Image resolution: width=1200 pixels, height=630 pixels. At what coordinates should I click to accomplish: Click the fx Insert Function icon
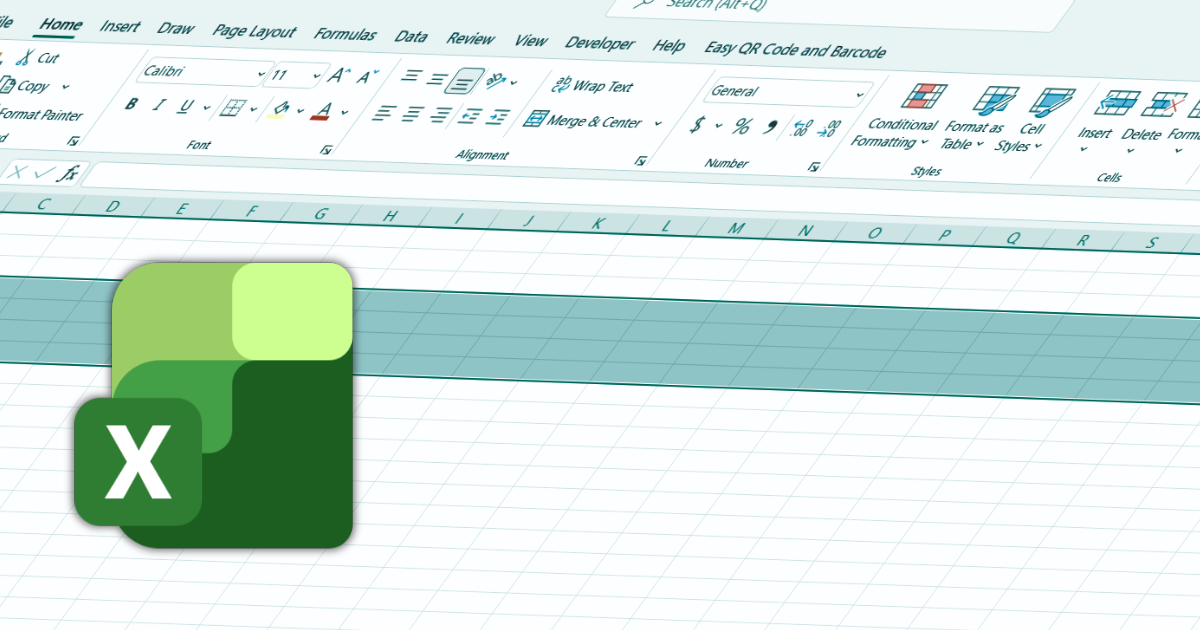(x=69, y=174)
